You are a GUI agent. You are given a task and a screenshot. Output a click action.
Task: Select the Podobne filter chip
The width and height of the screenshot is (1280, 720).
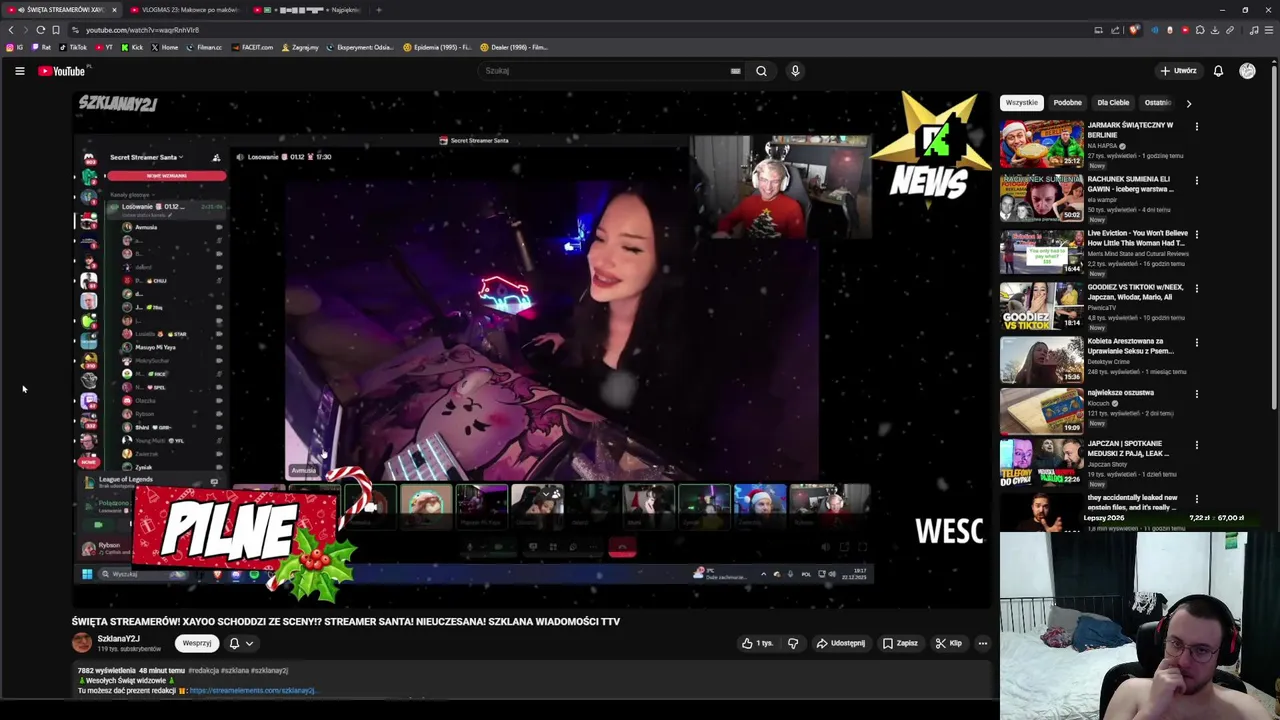(1067, 103)
